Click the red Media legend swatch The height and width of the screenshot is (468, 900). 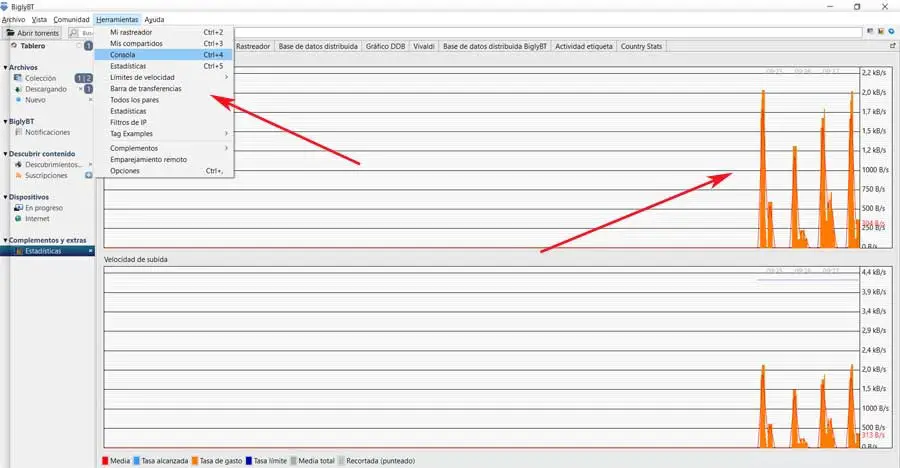(105, 461)
